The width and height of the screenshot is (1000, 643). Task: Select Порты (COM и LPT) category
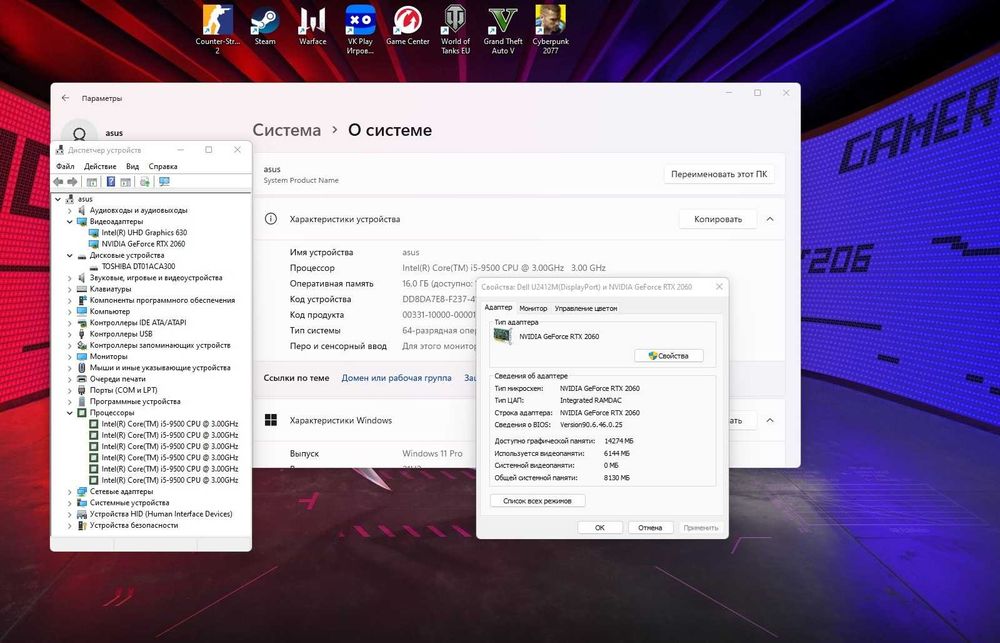pyautogui.click(x=123, y=390)
